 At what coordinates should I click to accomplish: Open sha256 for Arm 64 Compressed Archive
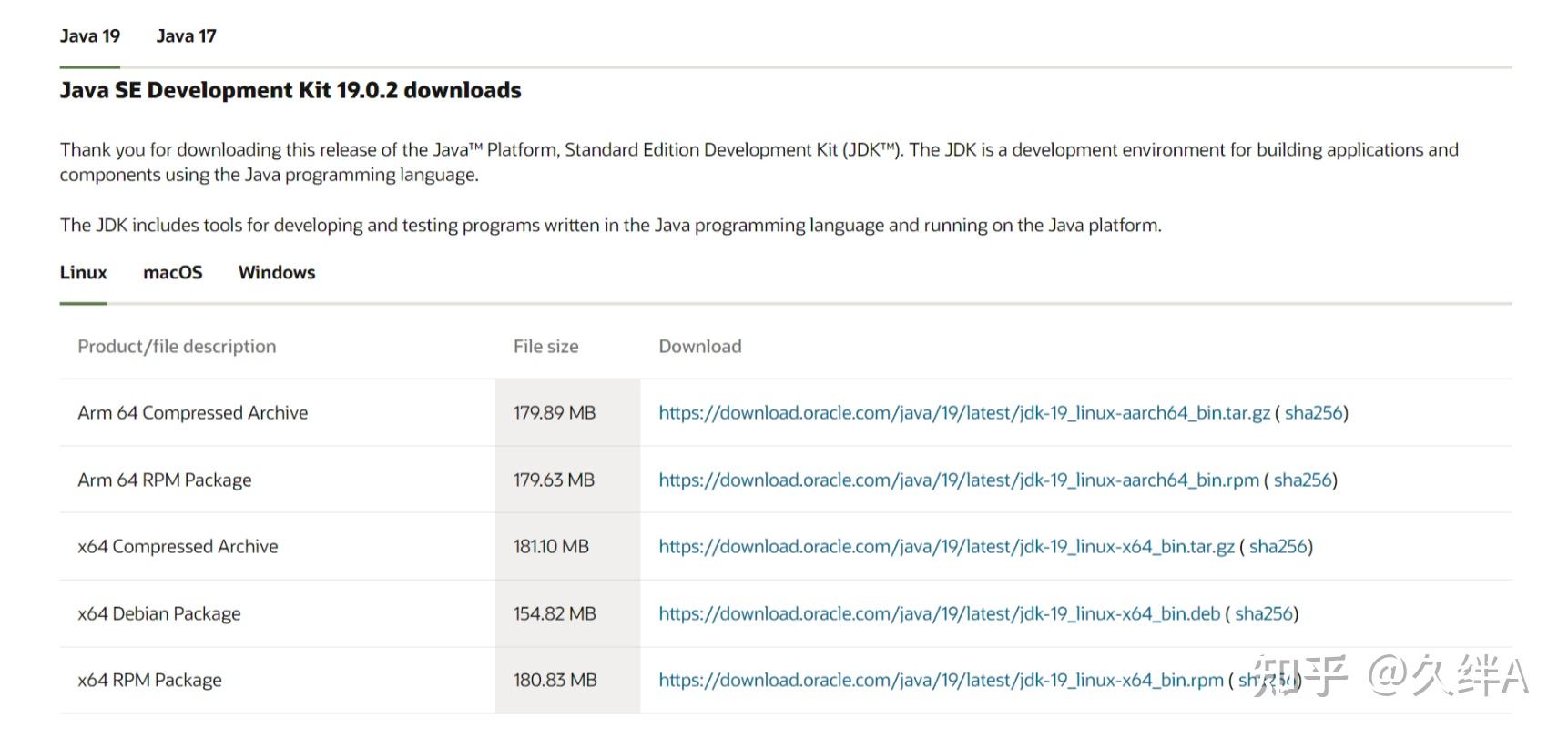tap(1314, 413)
